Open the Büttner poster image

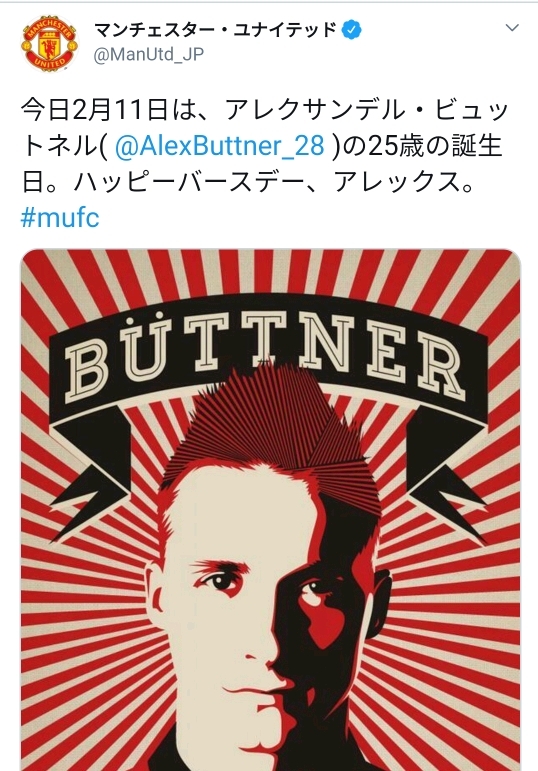point(270,510)
